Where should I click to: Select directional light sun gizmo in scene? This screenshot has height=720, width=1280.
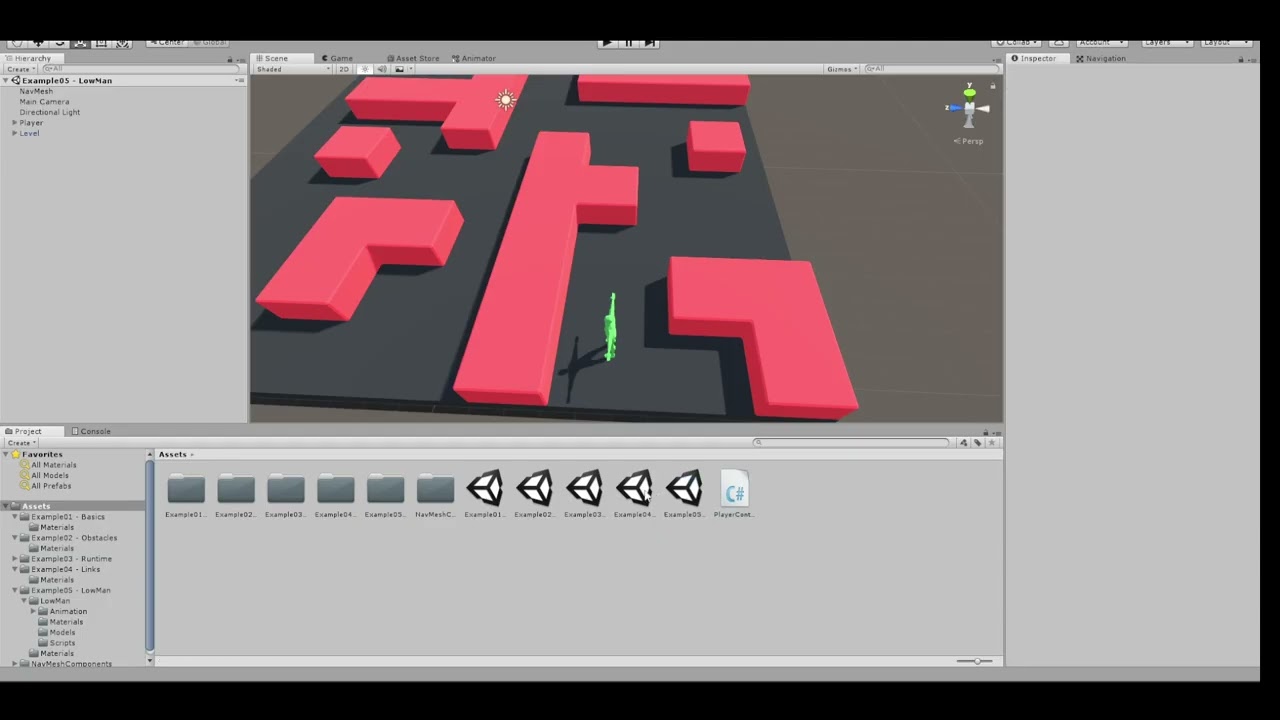(505, 99)
